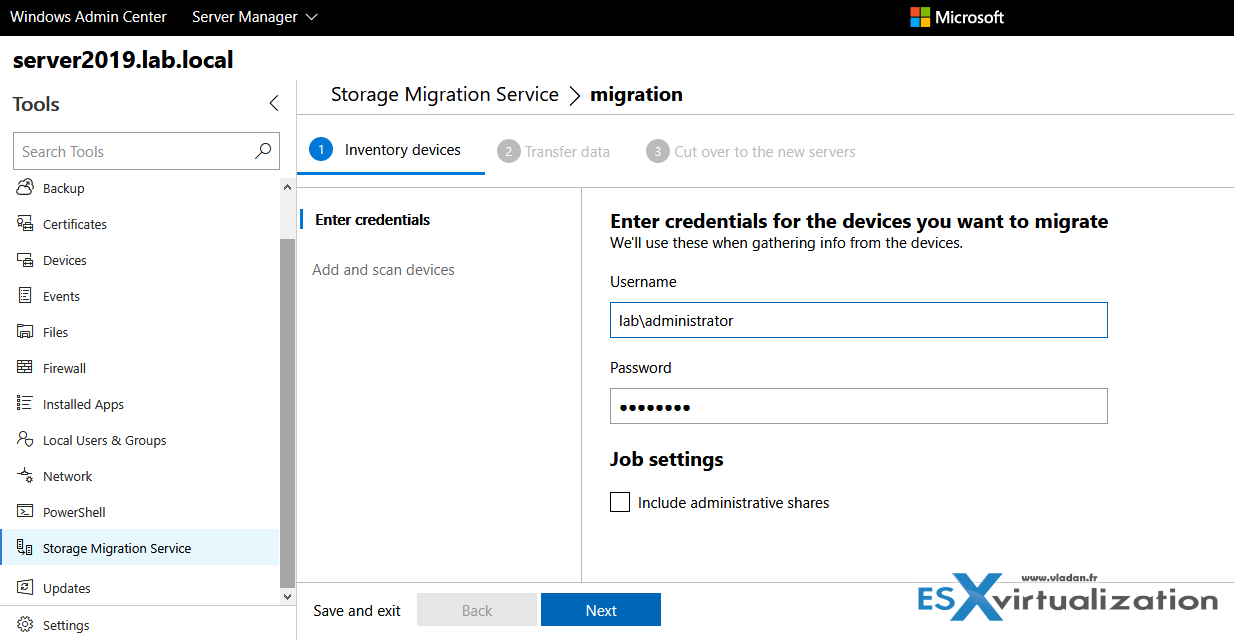Open the Devices tool icon

25,260
